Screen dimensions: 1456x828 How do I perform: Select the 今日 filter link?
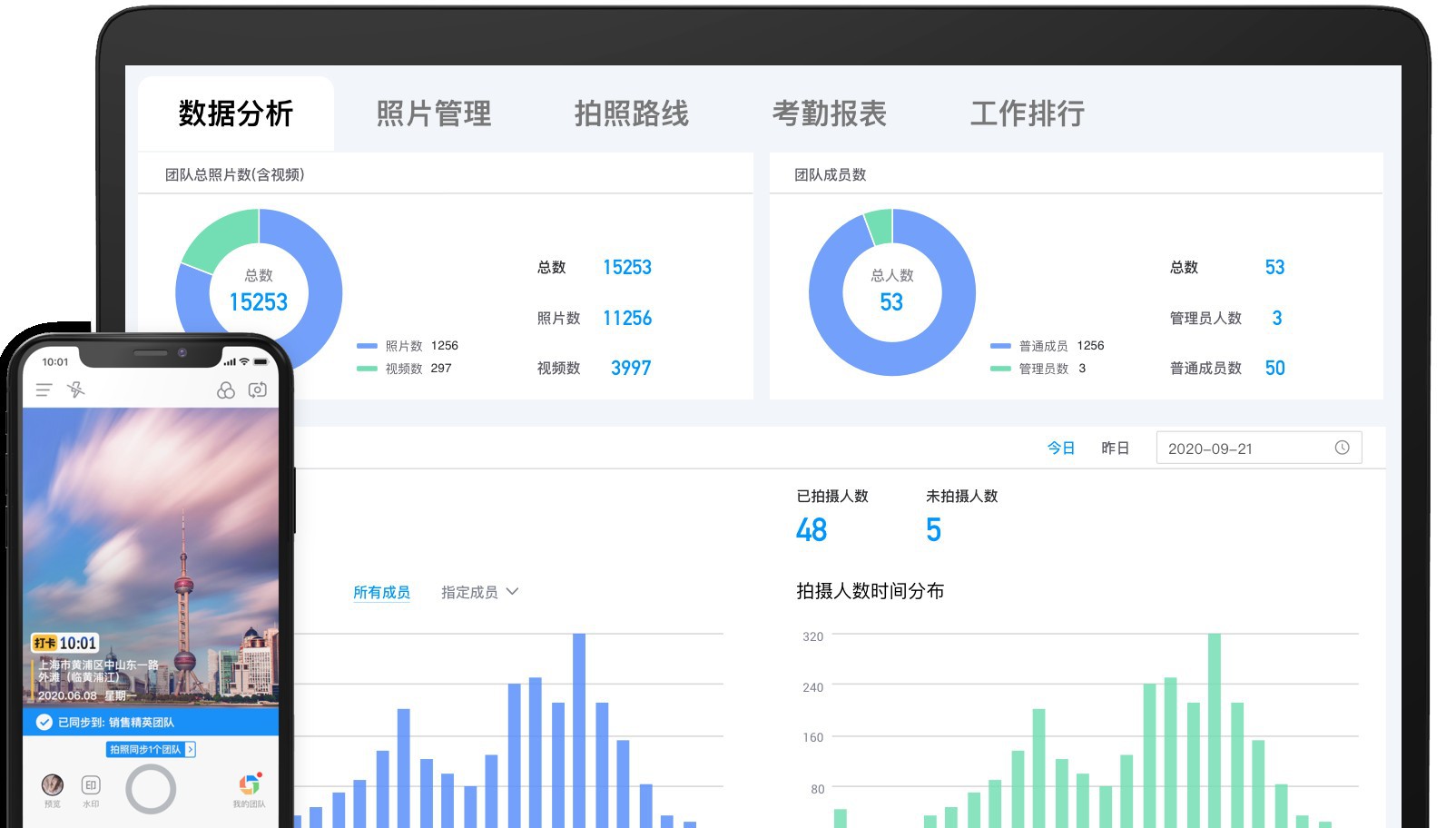point(1060,448)
